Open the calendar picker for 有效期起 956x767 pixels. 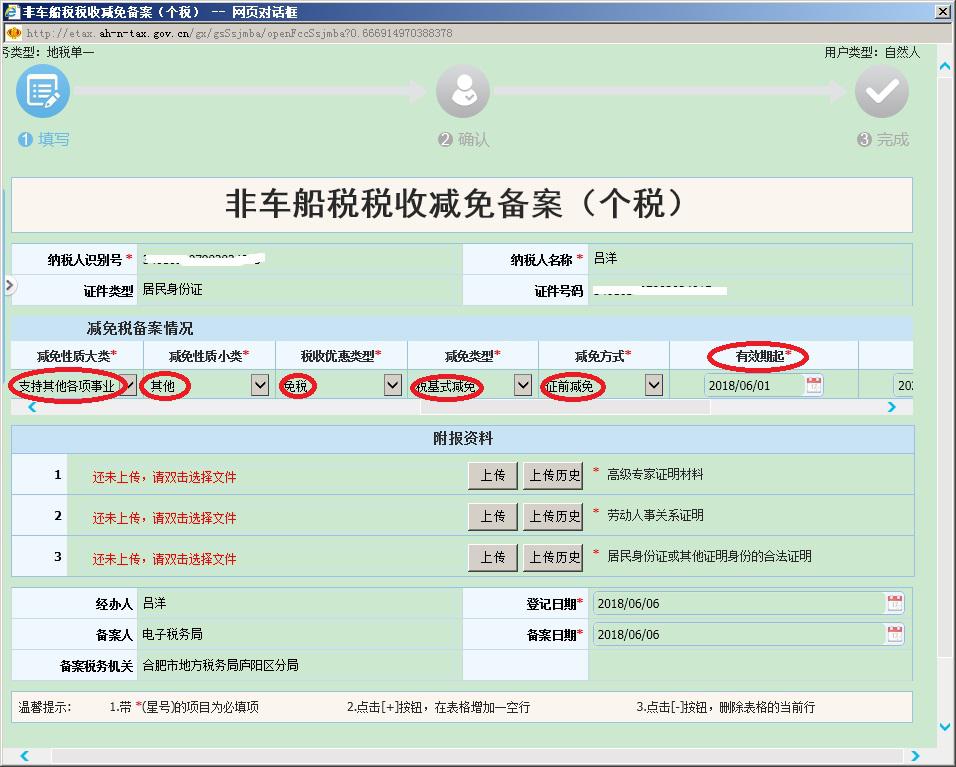(813, 385)
